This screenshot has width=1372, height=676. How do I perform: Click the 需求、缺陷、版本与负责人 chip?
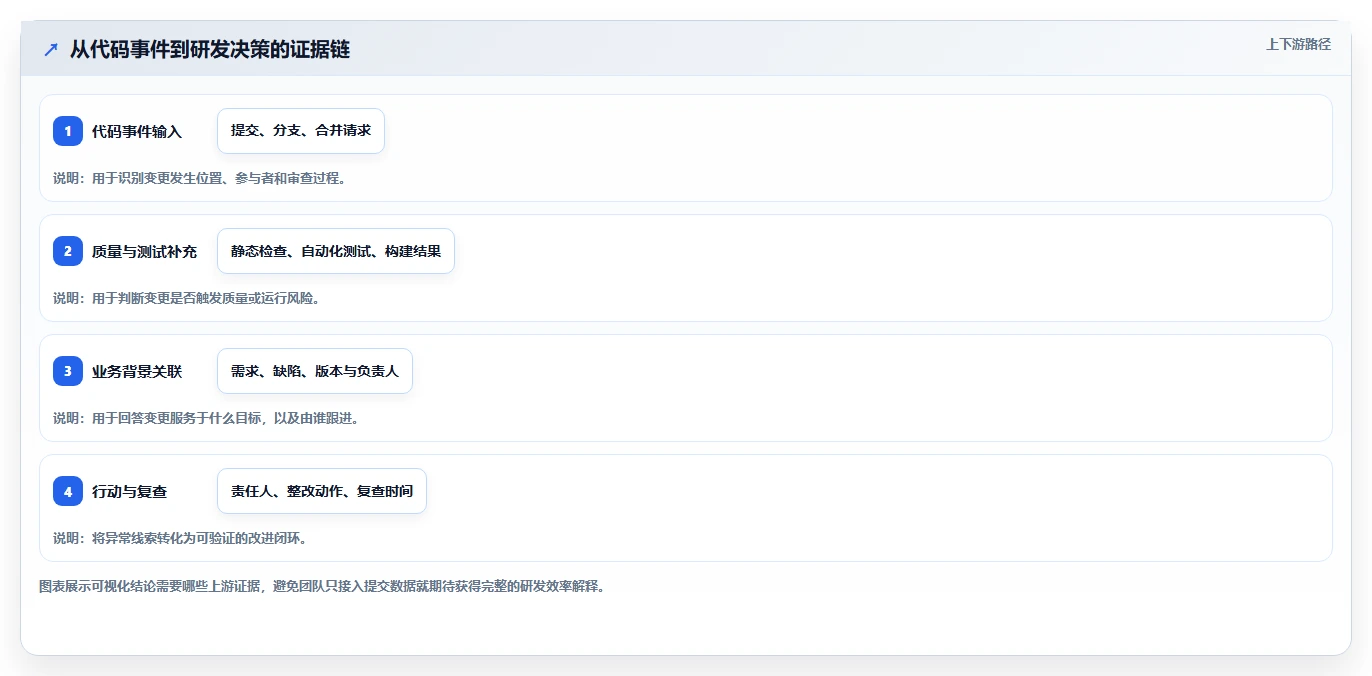[315, 371]
